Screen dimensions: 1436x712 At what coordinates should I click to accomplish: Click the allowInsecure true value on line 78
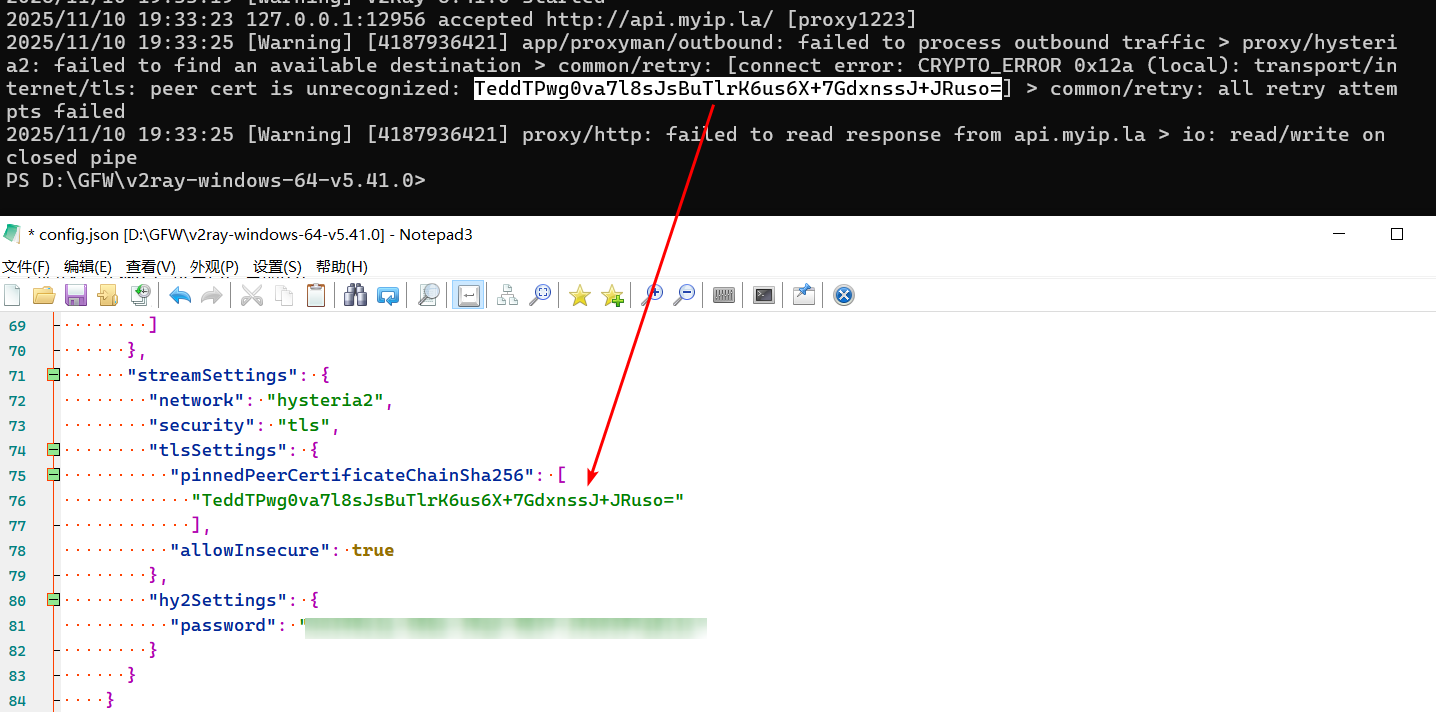pyautogui.click(x=373, y=550)
